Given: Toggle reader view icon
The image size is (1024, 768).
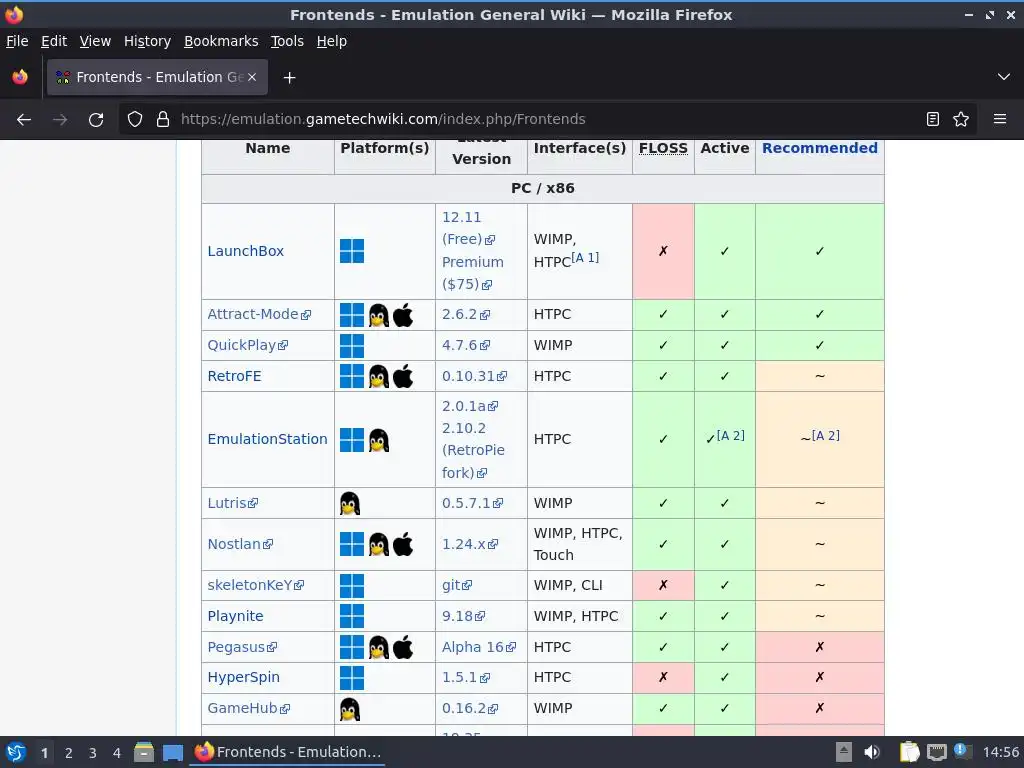Looking at the screenshot, I should (x=933, y=120).
